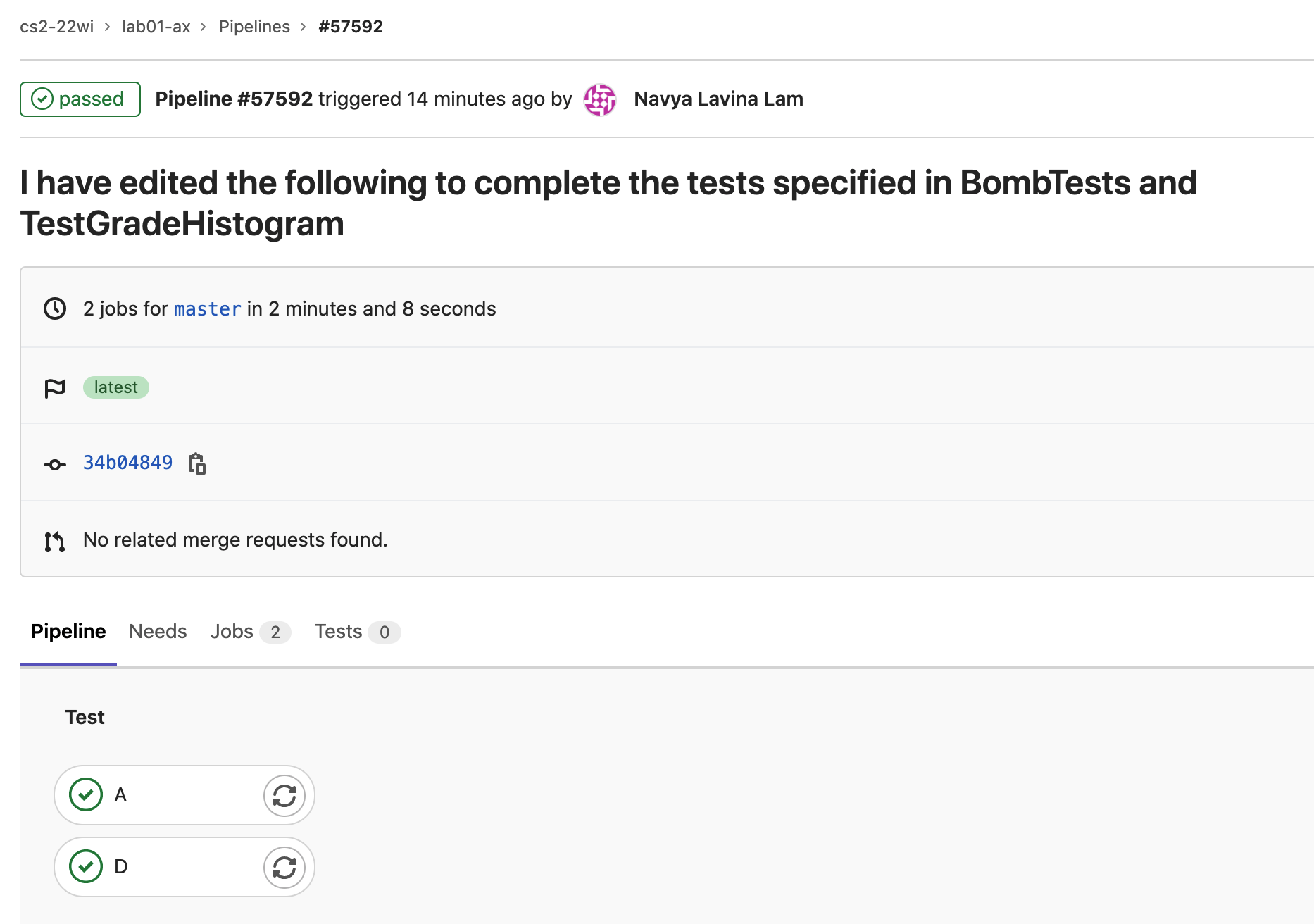Open the master branch link
This screenshot has height=924, width=1314.
[208, 309]
